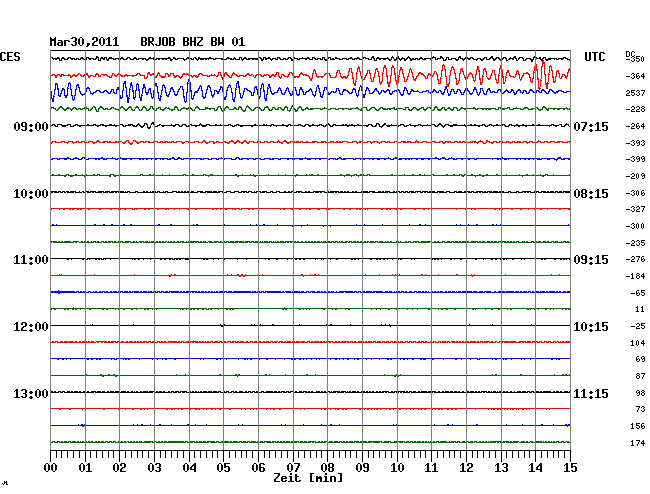Screen dimensions: 650x494
Task: Select DC offset value -300
Action: pos(635,226)
